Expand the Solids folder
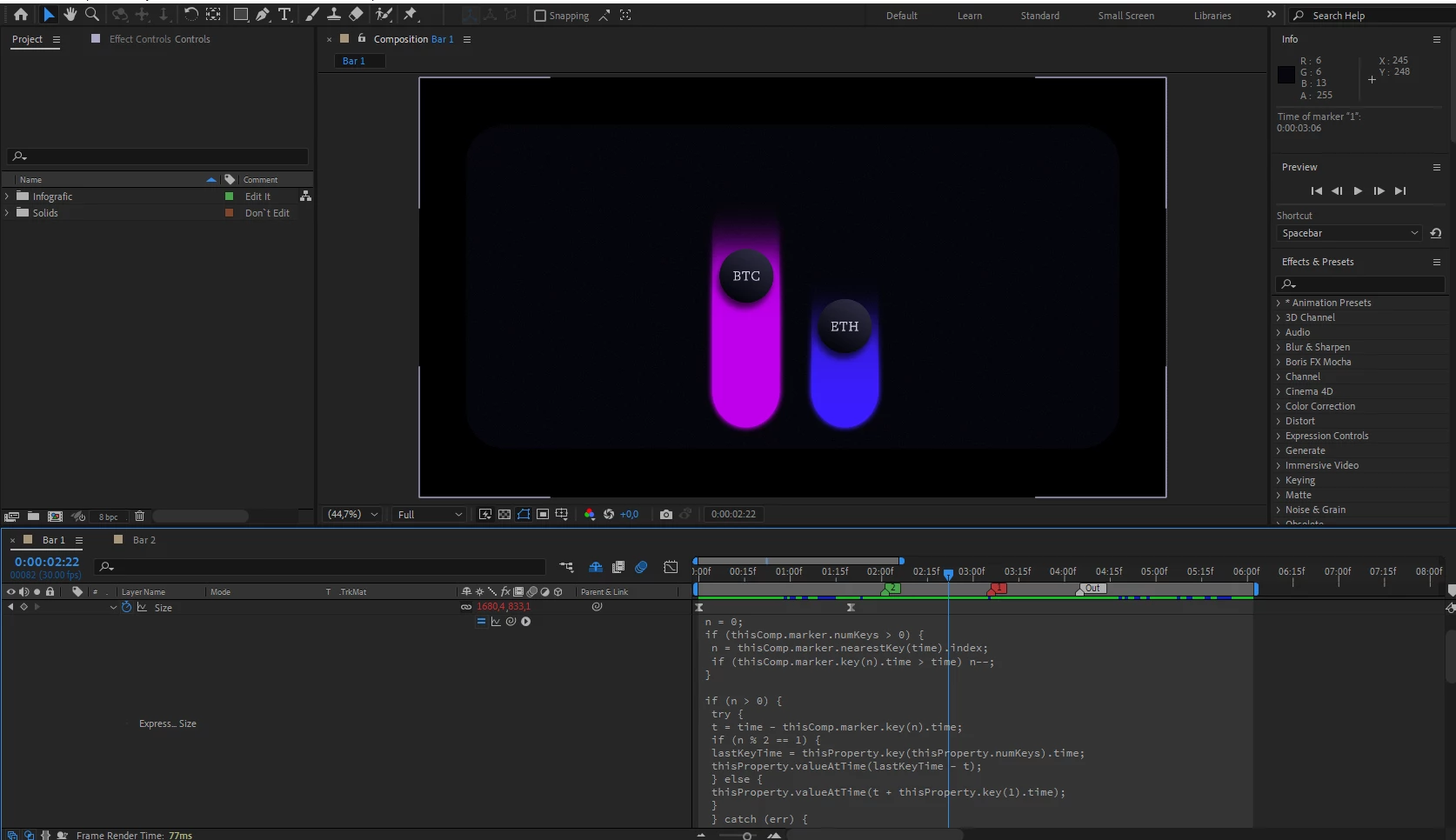 pyautogui.click(x=8, y=213)
